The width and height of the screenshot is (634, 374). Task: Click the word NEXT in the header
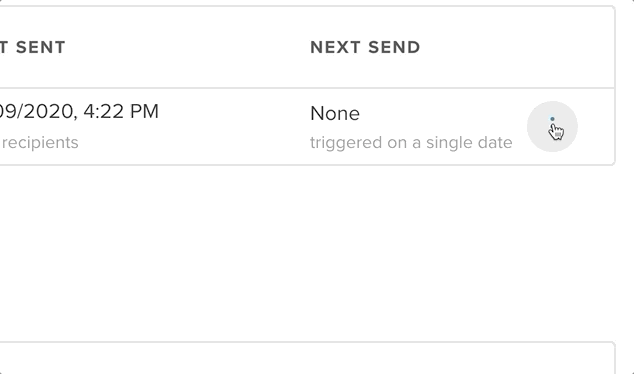[x=336, y=47]
